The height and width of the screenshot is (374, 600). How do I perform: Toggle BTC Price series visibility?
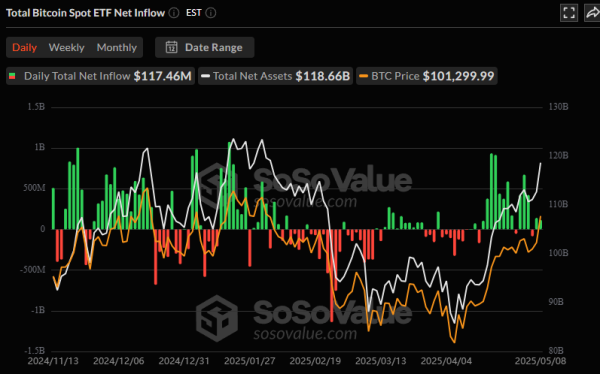pyautogui.click(x=427, y=76)
